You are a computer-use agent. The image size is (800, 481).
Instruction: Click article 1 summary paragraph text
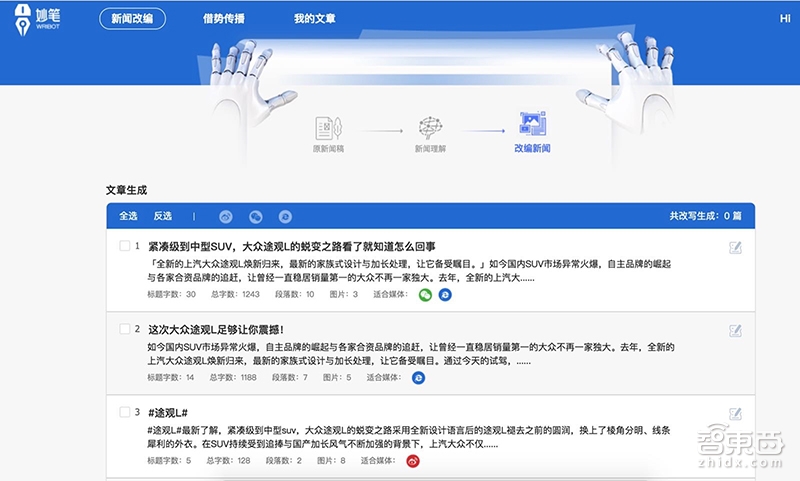click(x=409, y=271)
